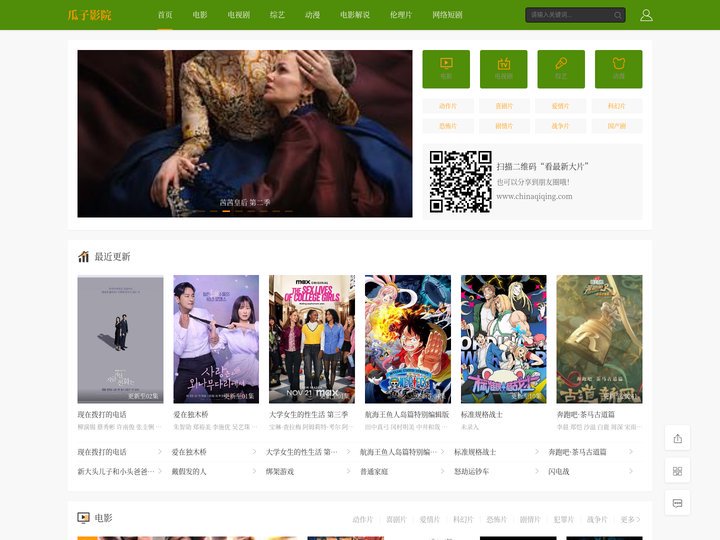This screenshot has height=540, width=720.
Task: Go to the 首页 nav tab
Action: [x=165, y=15]
